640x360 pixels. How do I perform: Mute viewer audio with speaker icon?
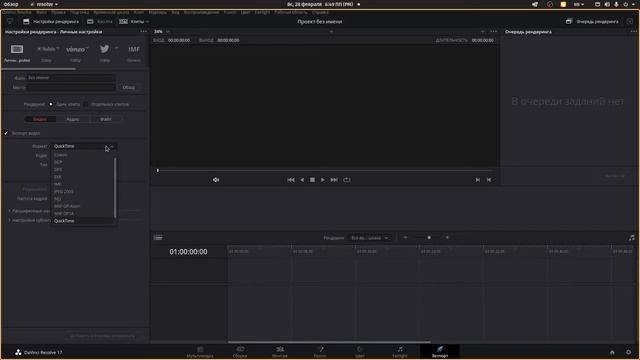click(x=216, y=180)
